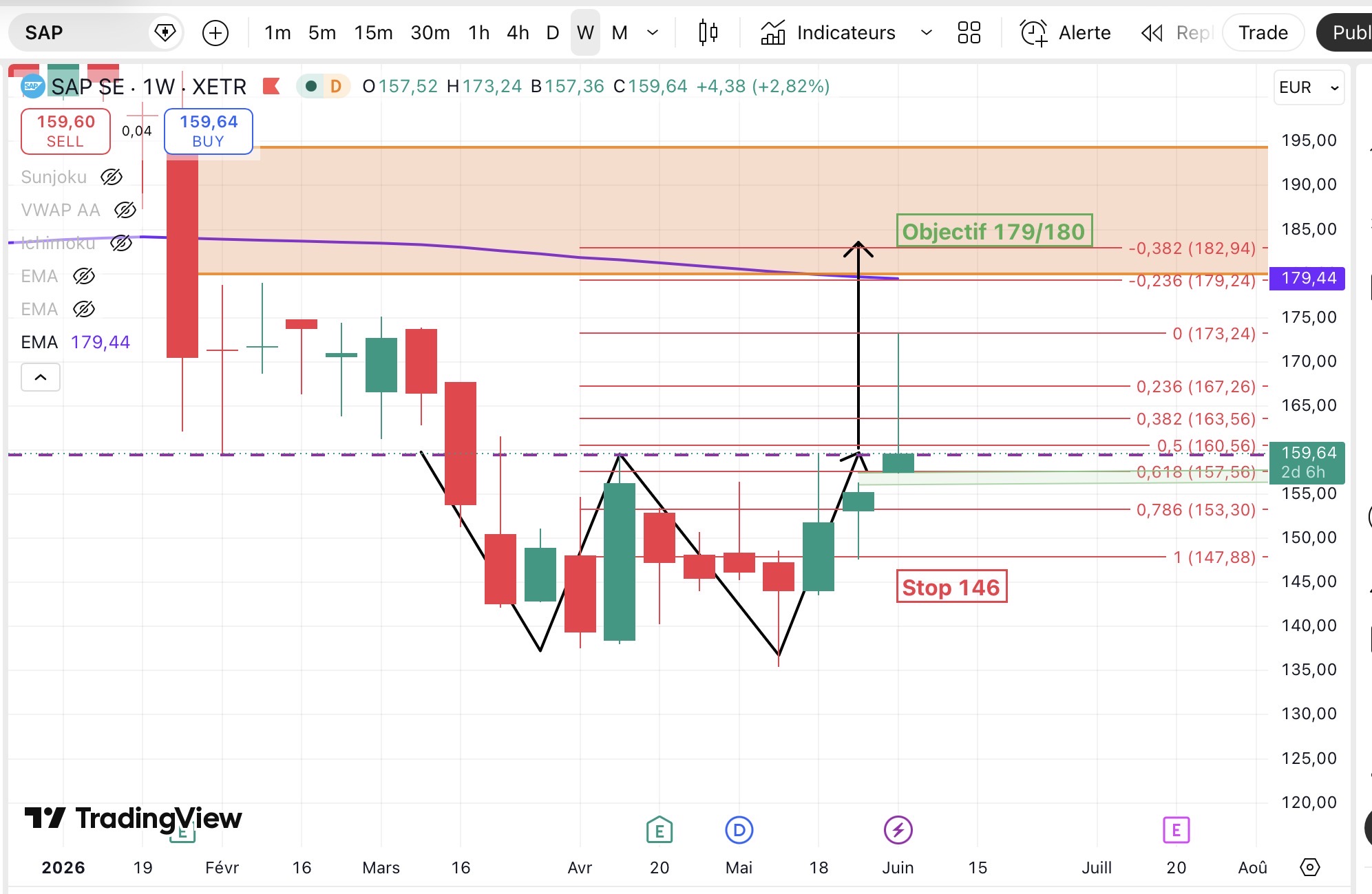This screenshot has height=894, width=1372.
Task: Click the red flag icon next to XETR
Action: [271, 86]
